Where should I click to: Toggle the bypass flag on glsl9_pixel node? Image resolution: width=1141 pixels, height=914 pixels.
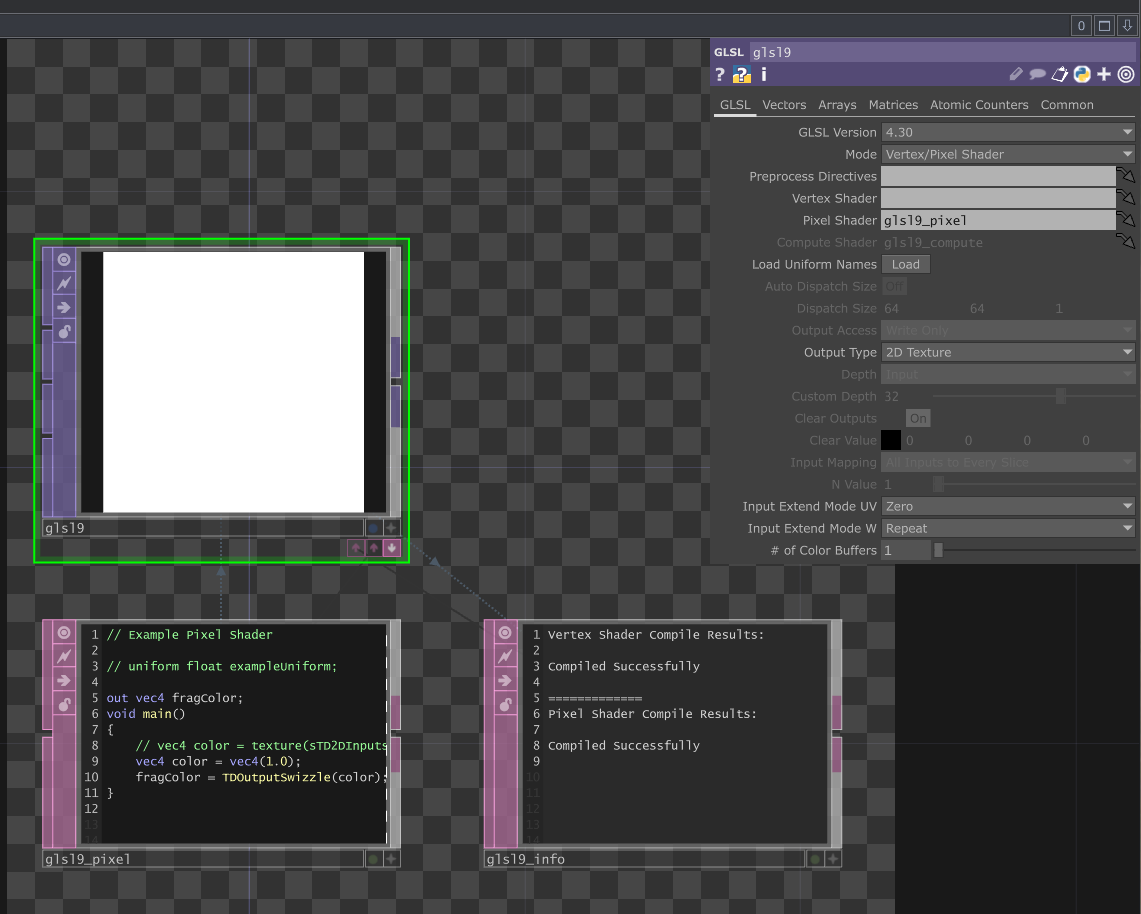64,656
